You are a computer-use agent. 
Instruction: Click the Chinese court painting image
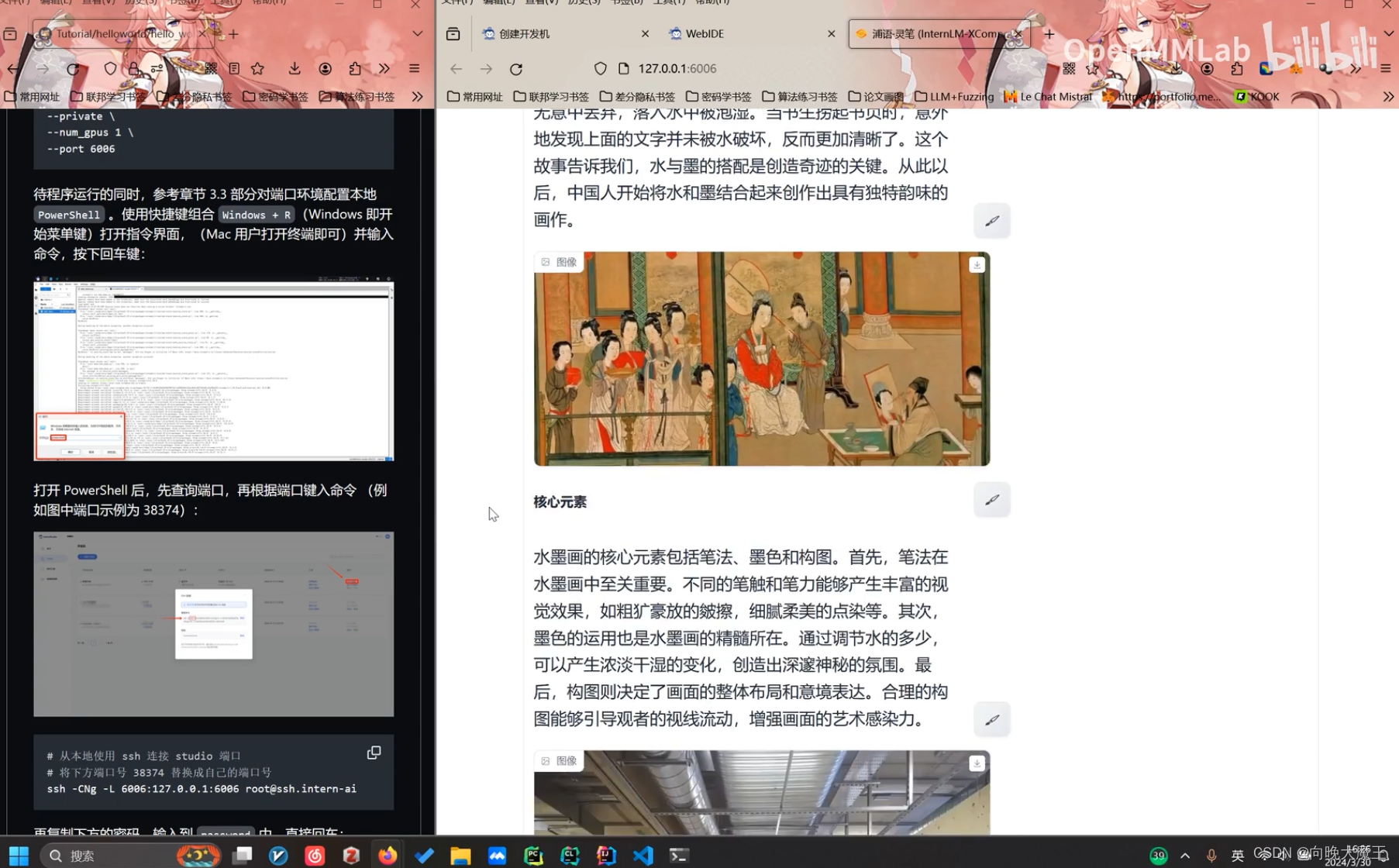point(761,359)
